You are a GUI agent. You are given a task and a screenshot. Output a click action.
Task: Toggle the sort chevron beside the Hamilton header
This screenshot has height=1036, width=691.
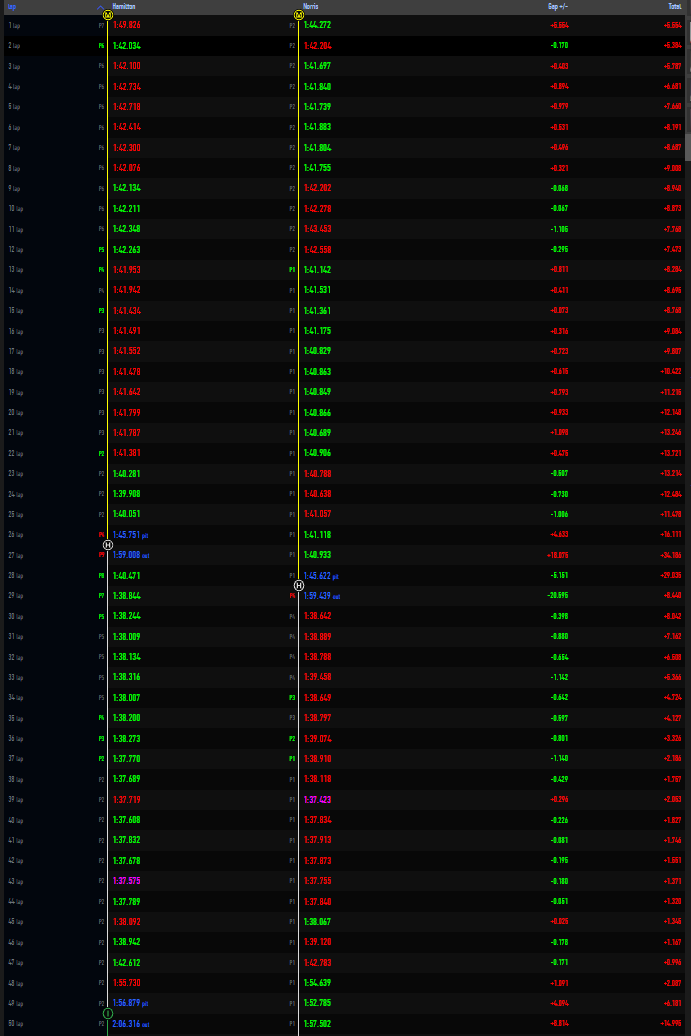pyautogui.click(x=100, y=7)
